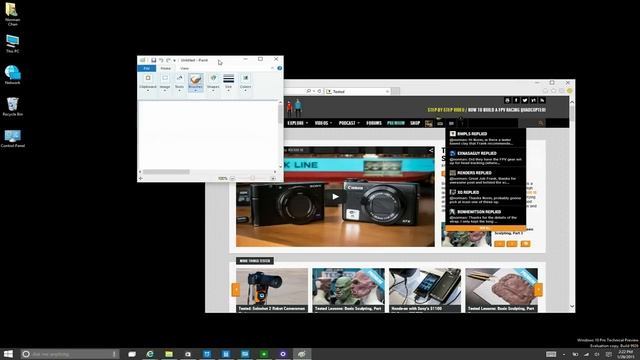Open the Image group in Paint
This screenshot has width=640, height=360.
(x=165, y=82)
